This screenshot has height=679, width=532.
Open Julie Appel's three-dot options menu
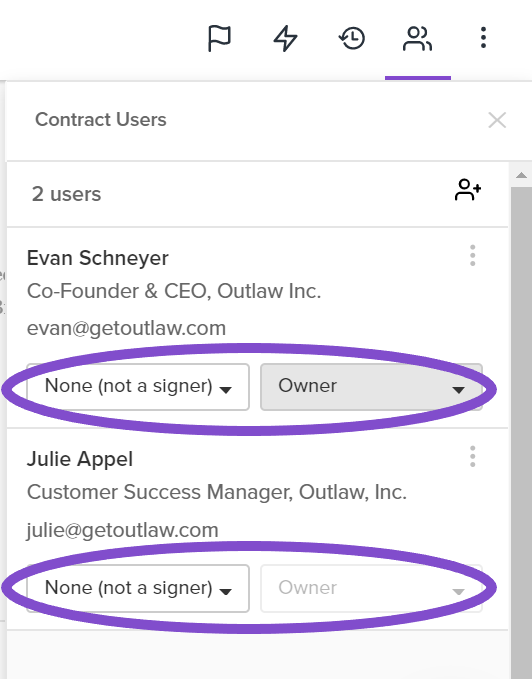point(473,456)
